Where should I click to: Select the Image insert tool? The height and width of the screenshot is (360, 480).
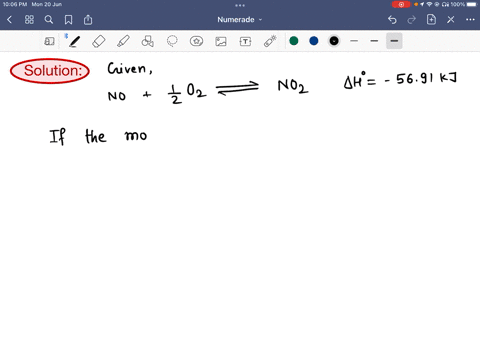click(x=221, y=41)
